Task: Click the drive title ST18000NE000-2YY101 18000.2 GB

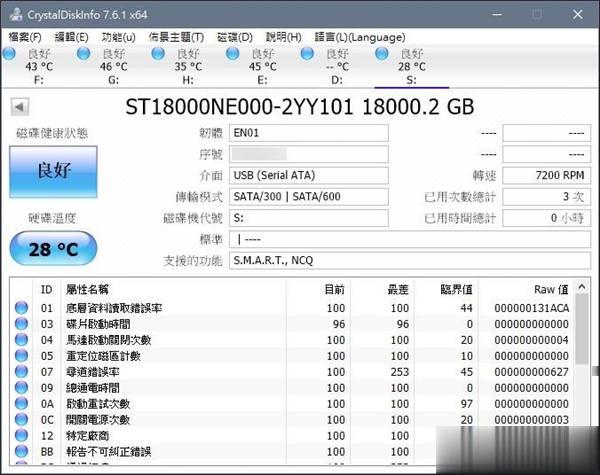Action: (300, 107)
